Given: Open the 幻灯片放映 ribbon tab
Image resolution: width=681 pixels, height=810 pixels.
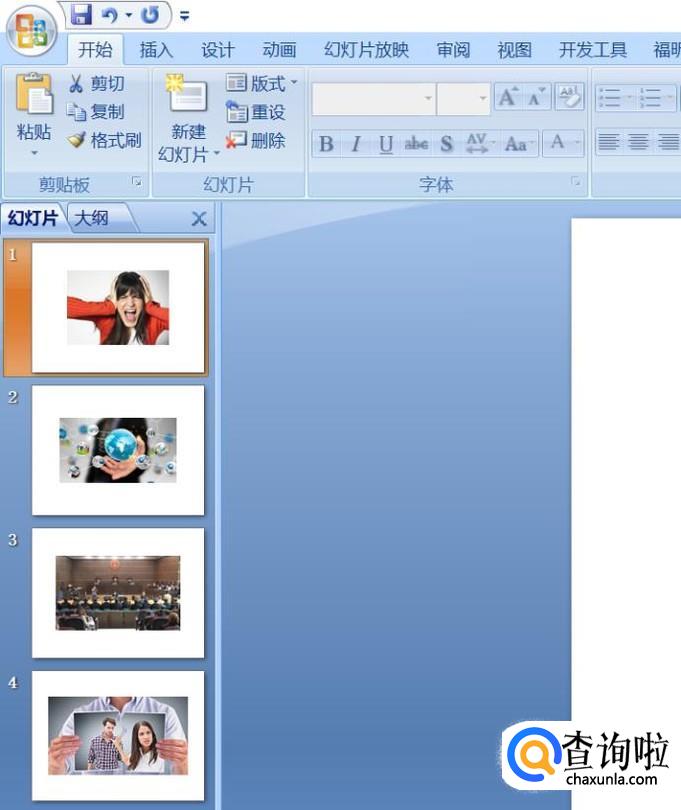Looking at the screenshot, I should pyautogui.click(x=366, y=50).
